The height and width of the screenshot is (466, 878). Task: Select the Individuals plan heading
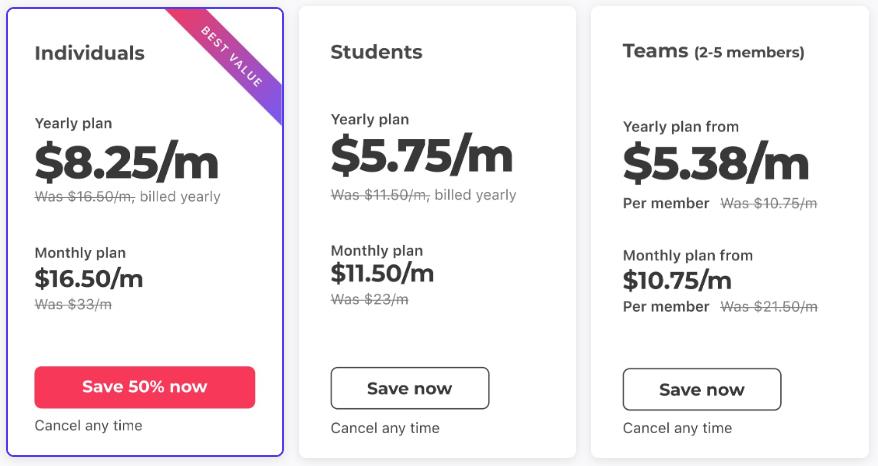89,53
